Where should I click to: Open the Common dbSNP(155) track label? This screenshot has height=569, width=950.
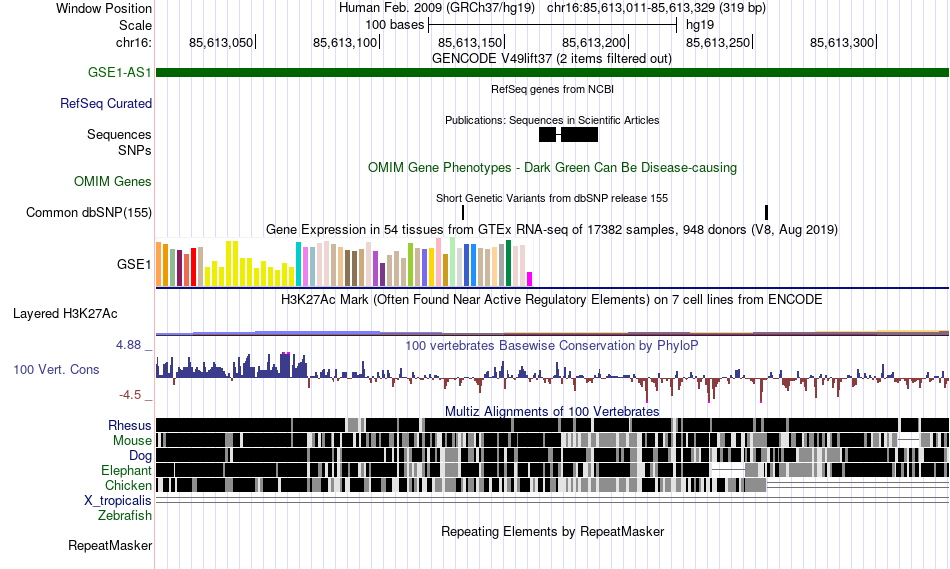[89, 213]
